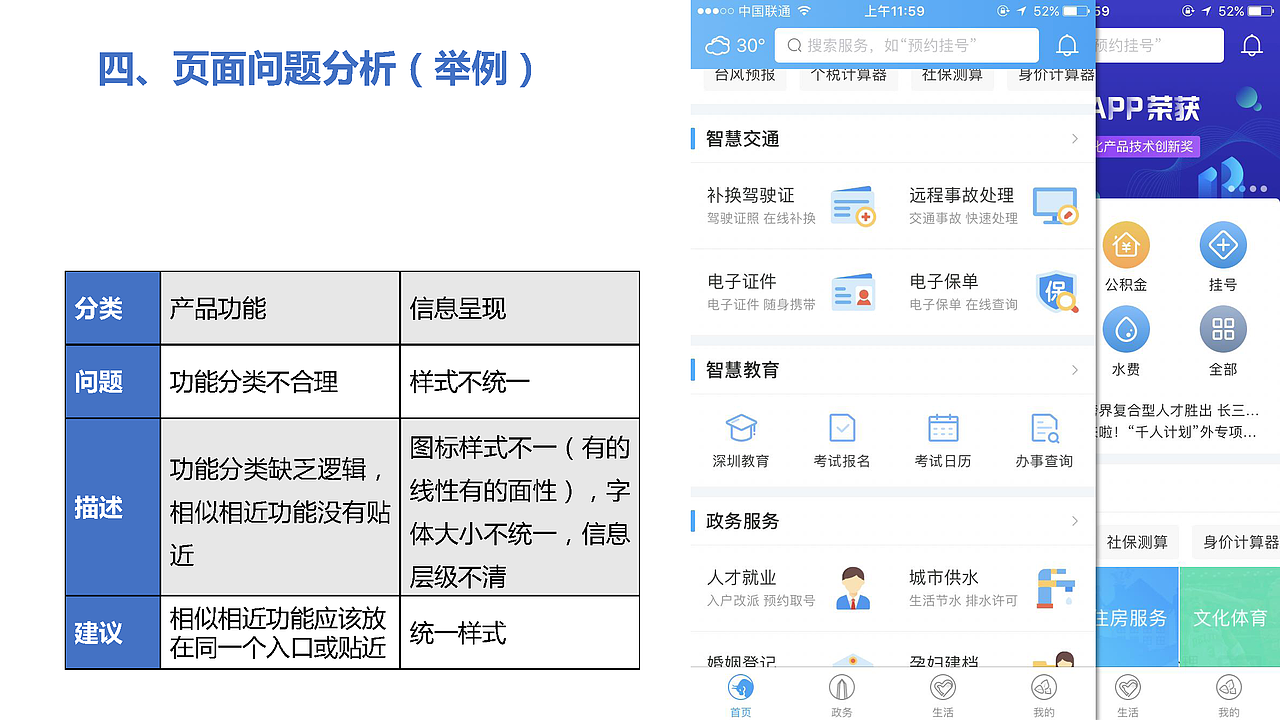Select the 我的 bottom navigation tab
Screen dimensions: 1280x720
(x=1043, y=695)
